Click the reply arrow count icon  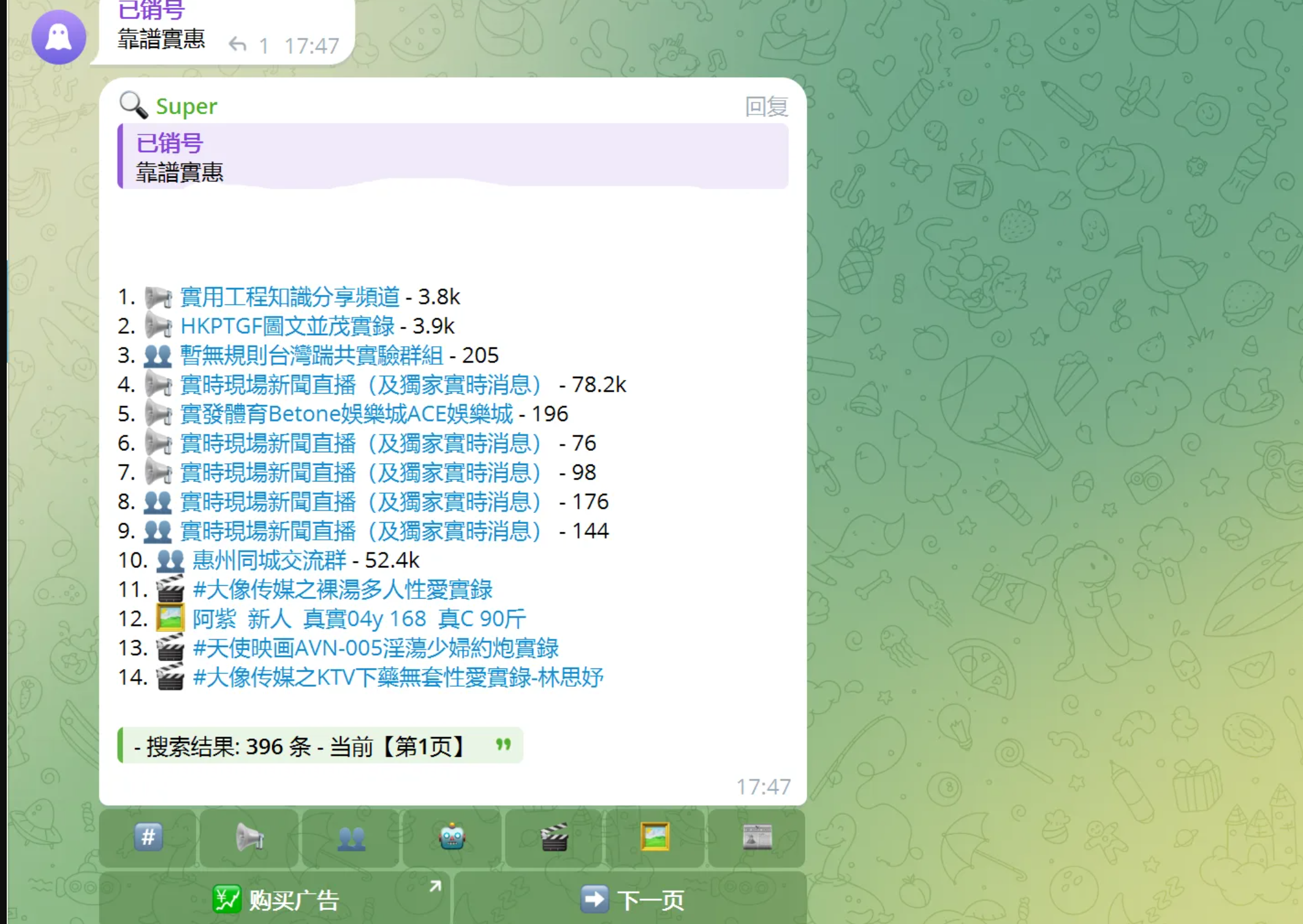(238, 45)
